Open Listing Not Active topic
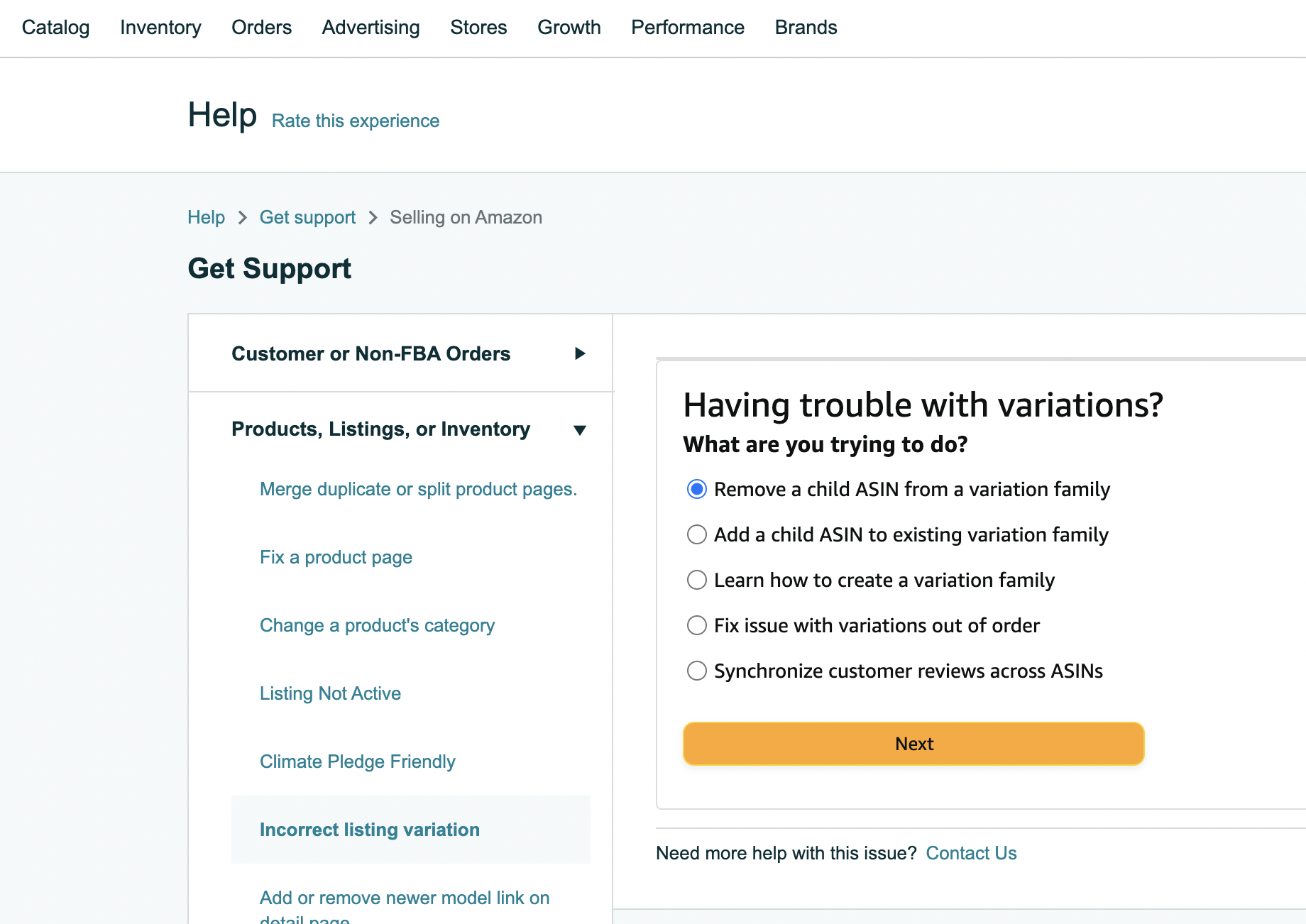Viewport: 1306px width, 924px height. point(330,694)
